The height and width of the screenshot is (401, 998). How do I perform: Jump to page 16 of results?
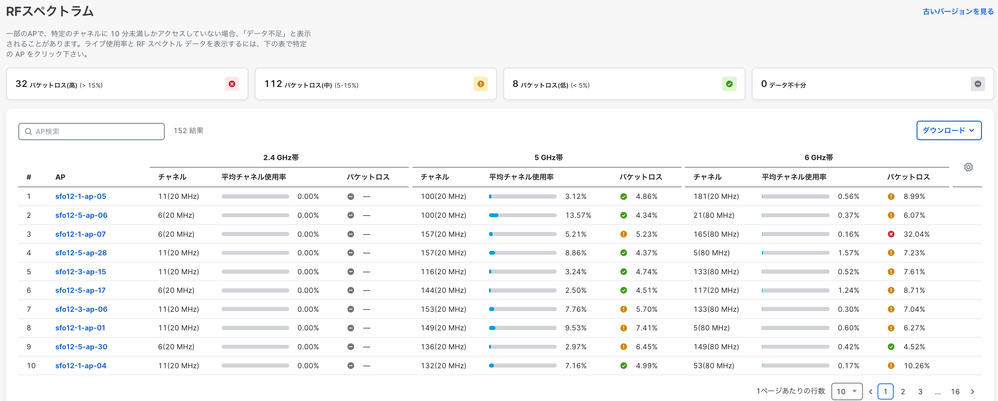tap(955, 392)
